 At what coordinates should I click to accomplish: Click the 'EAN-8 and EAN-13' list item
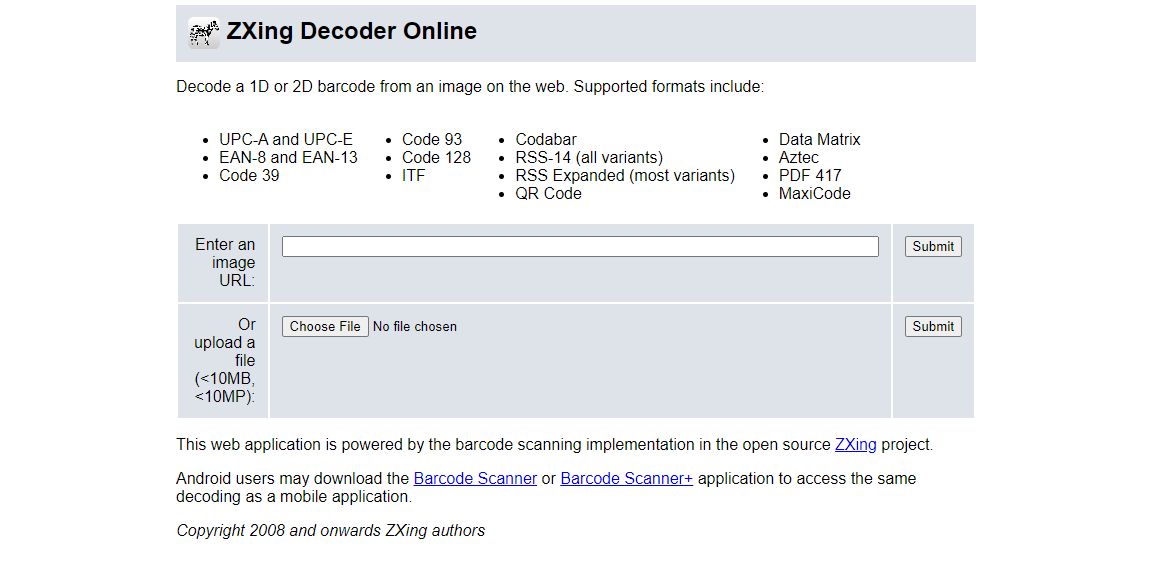tap(288, 157)
